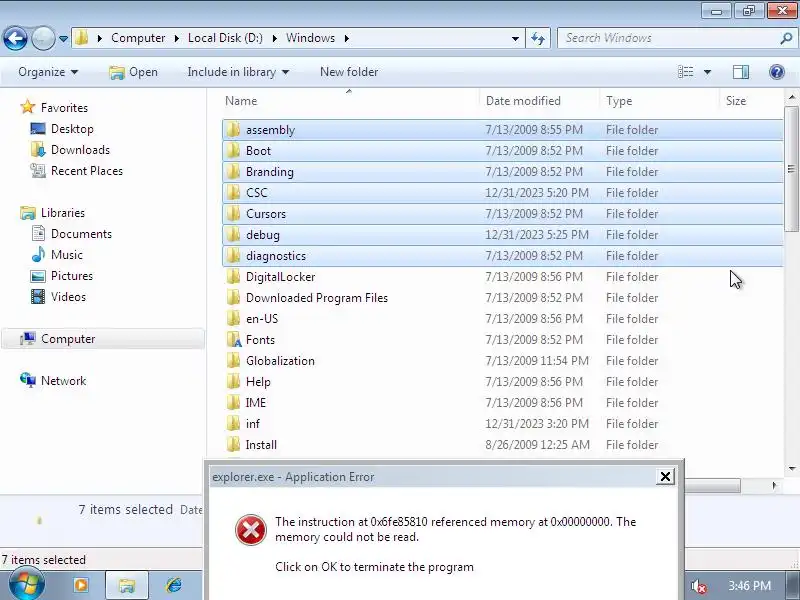Click the Boot folder icon

(x=233, y=151)
